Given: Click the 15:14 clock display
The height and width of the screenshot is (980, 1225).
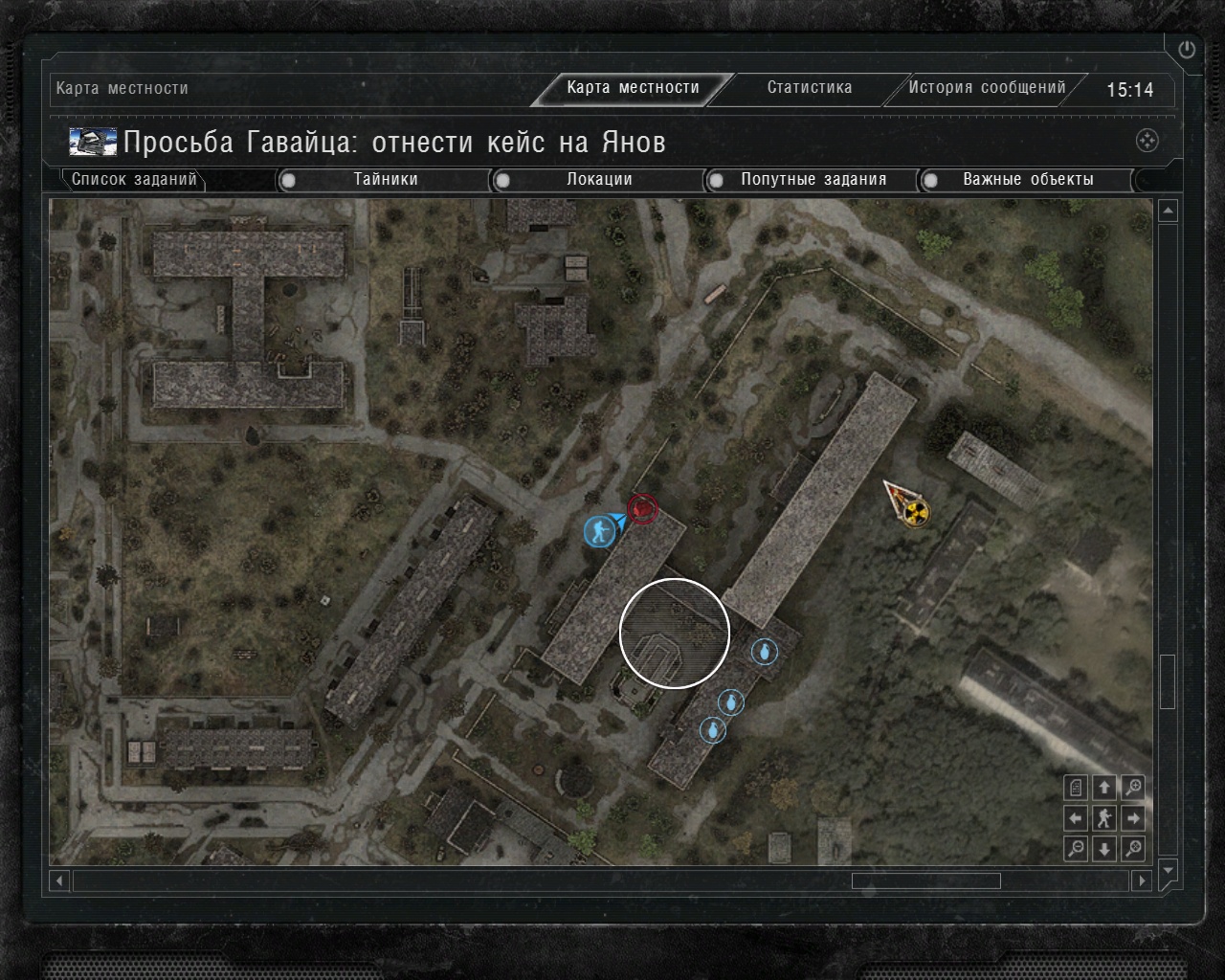Looking at the screenshot, I should click(1130, 90).
